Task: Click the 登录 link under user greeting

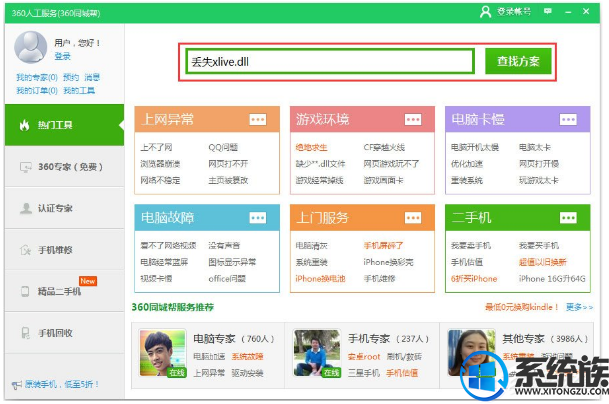Action: coord(63,56)
